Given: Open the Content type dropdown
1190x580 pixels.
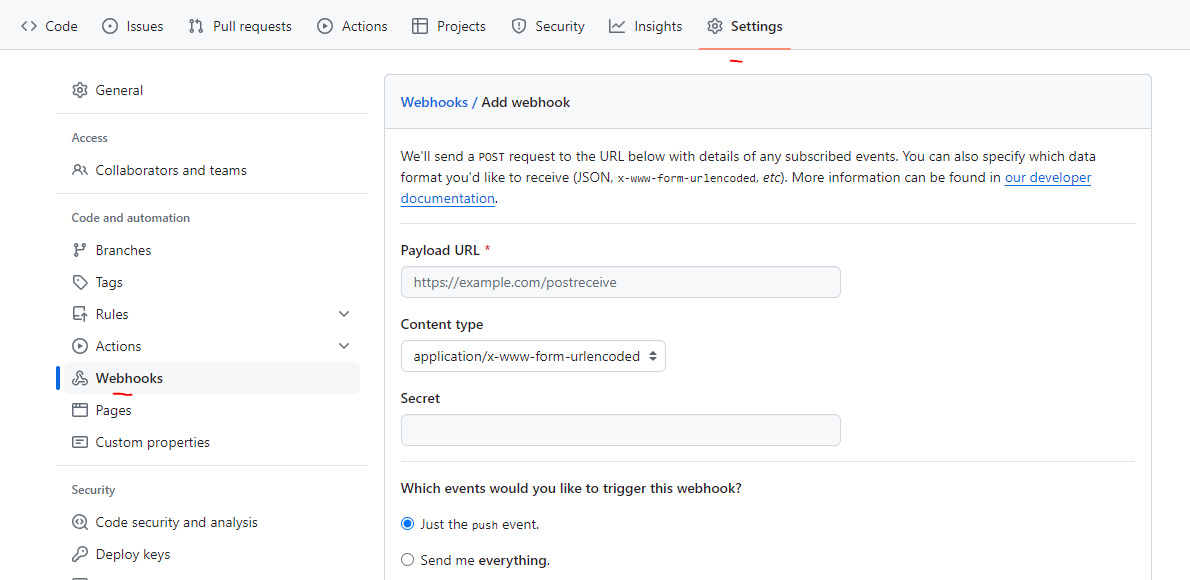Looking at the screenshot, I should point(533,356).
